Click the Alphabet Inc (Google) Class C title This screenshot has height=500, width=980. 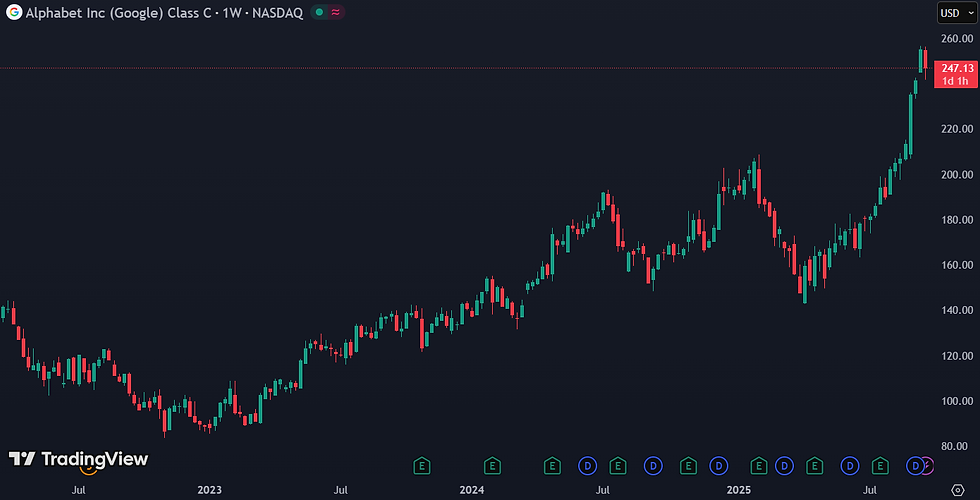(118, 12)
